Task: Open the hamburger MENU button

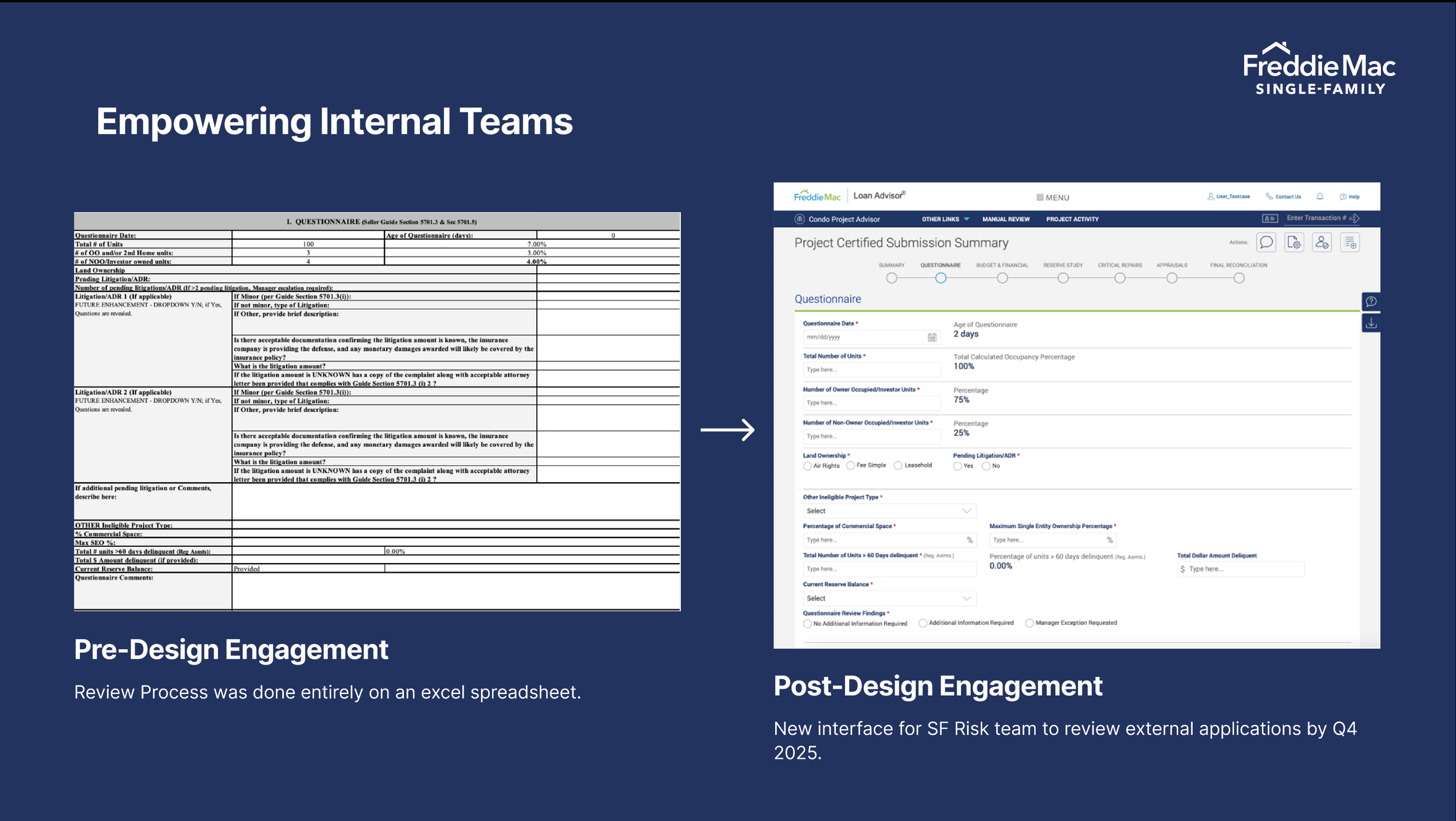Action: click(x=1053, y=198)
